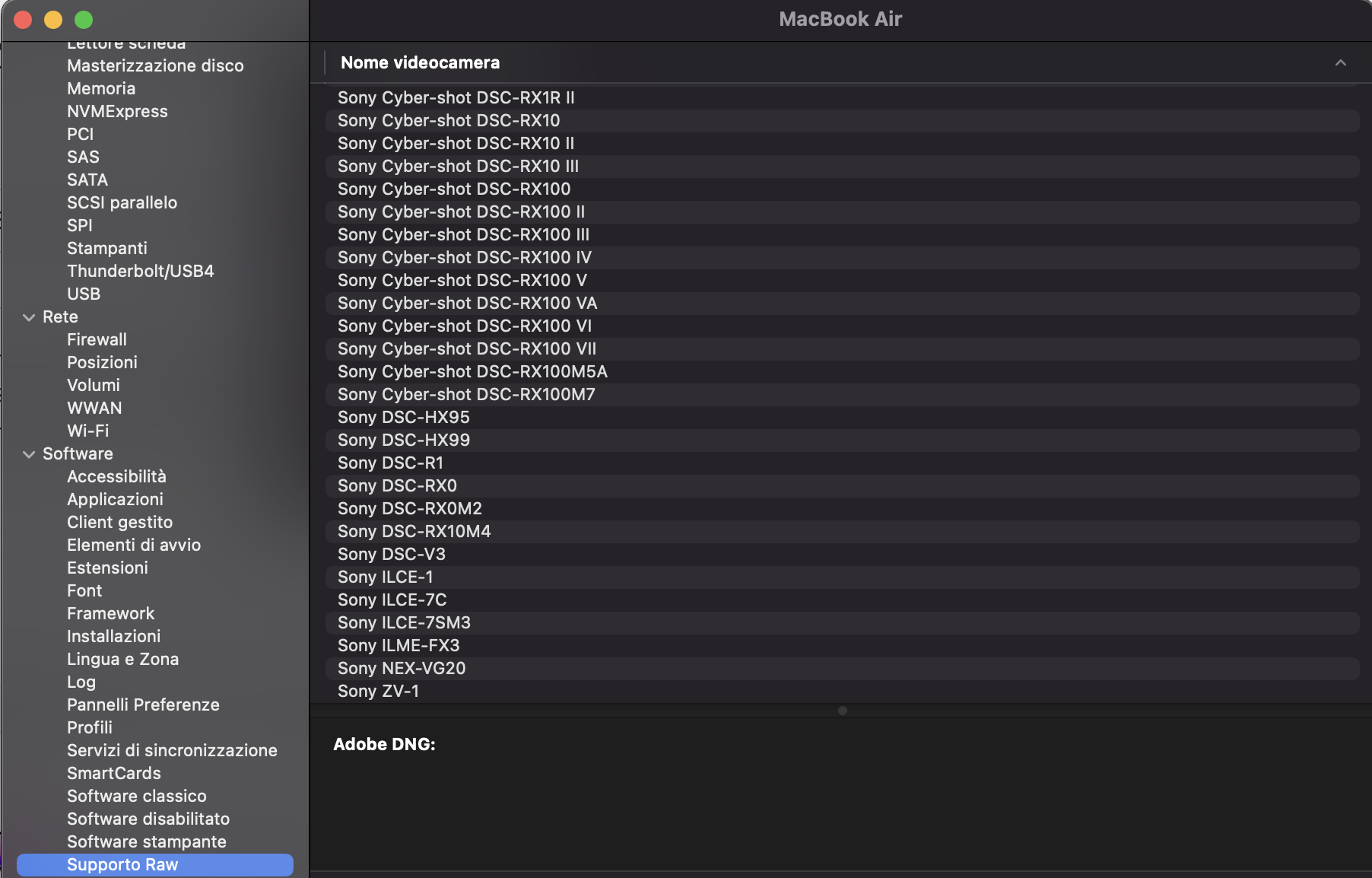Choose Sony Cyber-shot DSC-RX100M7 row
The height and width of the screenshot is (878, 1372).
[x=842, y=395]
